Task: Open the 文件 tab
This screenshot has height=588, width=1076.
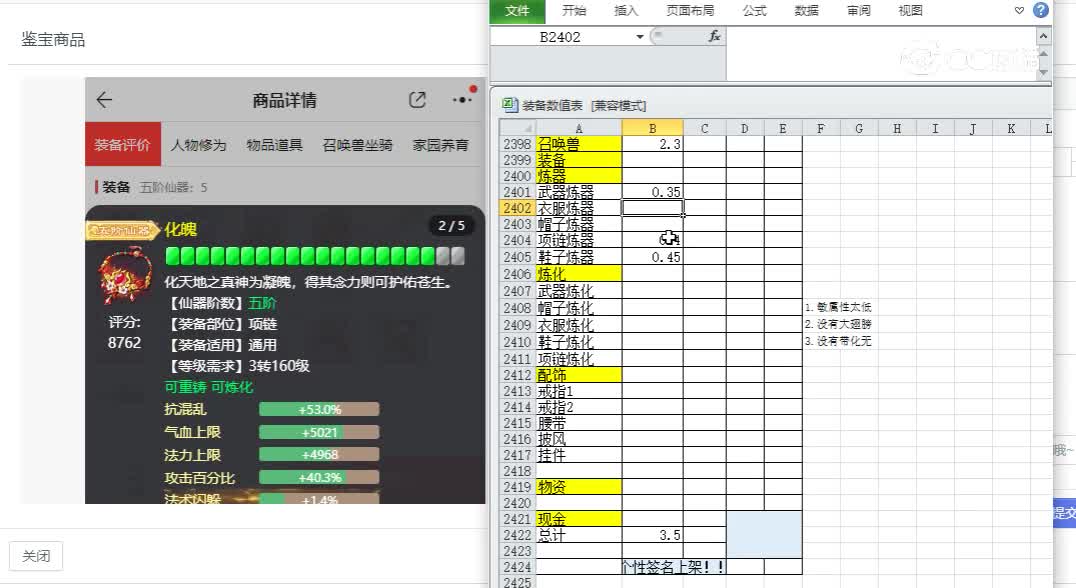Action: tap(517, 11)
